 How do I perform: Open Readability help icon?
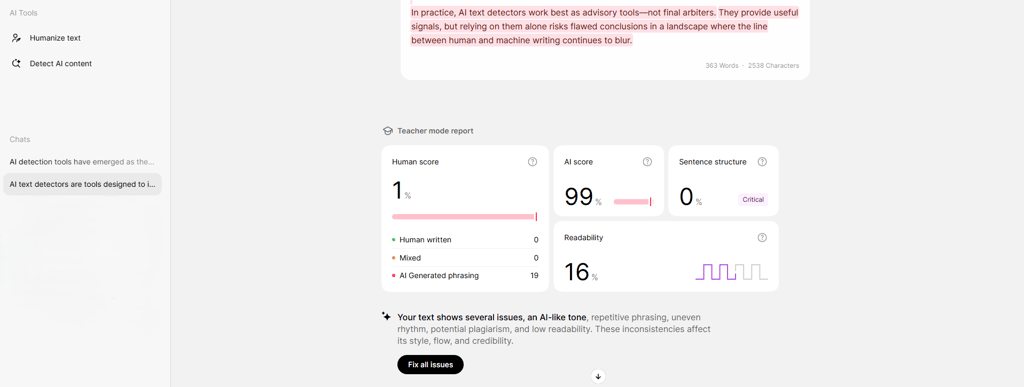click(761, 238)
